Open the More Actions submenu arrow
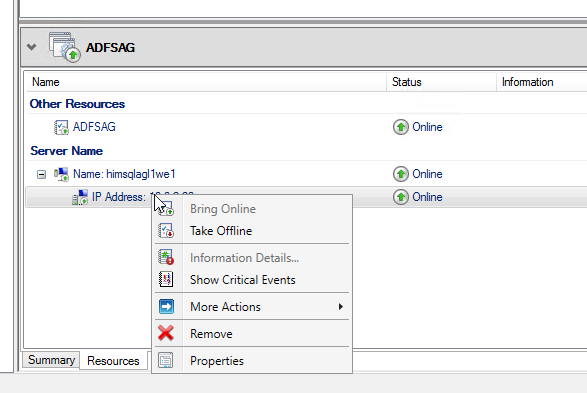The height and width of the screenshot is (393, 587). click(x=340, y=307)
